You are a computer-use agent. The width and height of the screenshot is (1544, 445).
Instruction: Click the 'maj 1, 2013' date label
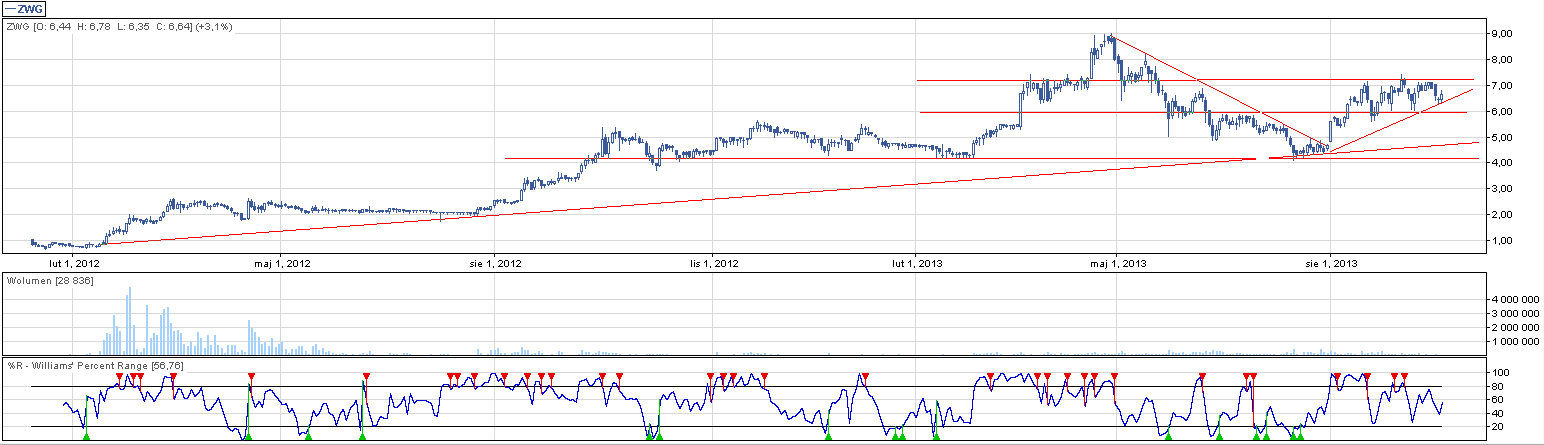click(x=1116, y=264)
